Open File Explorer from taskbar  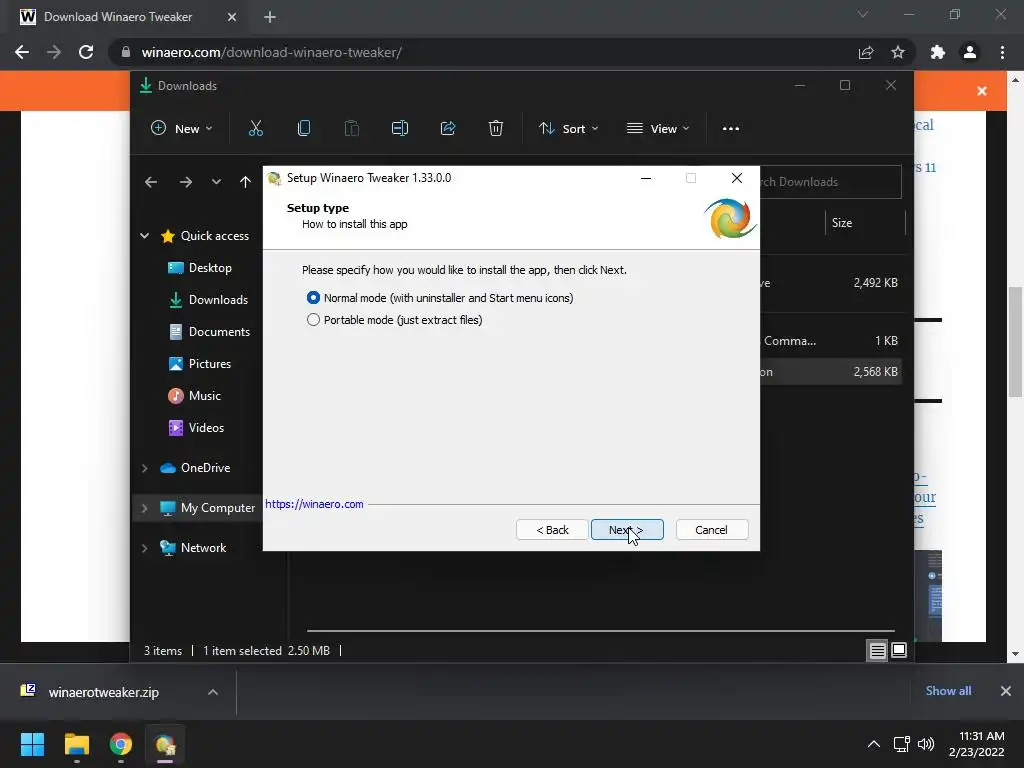[x=76, y=744]
